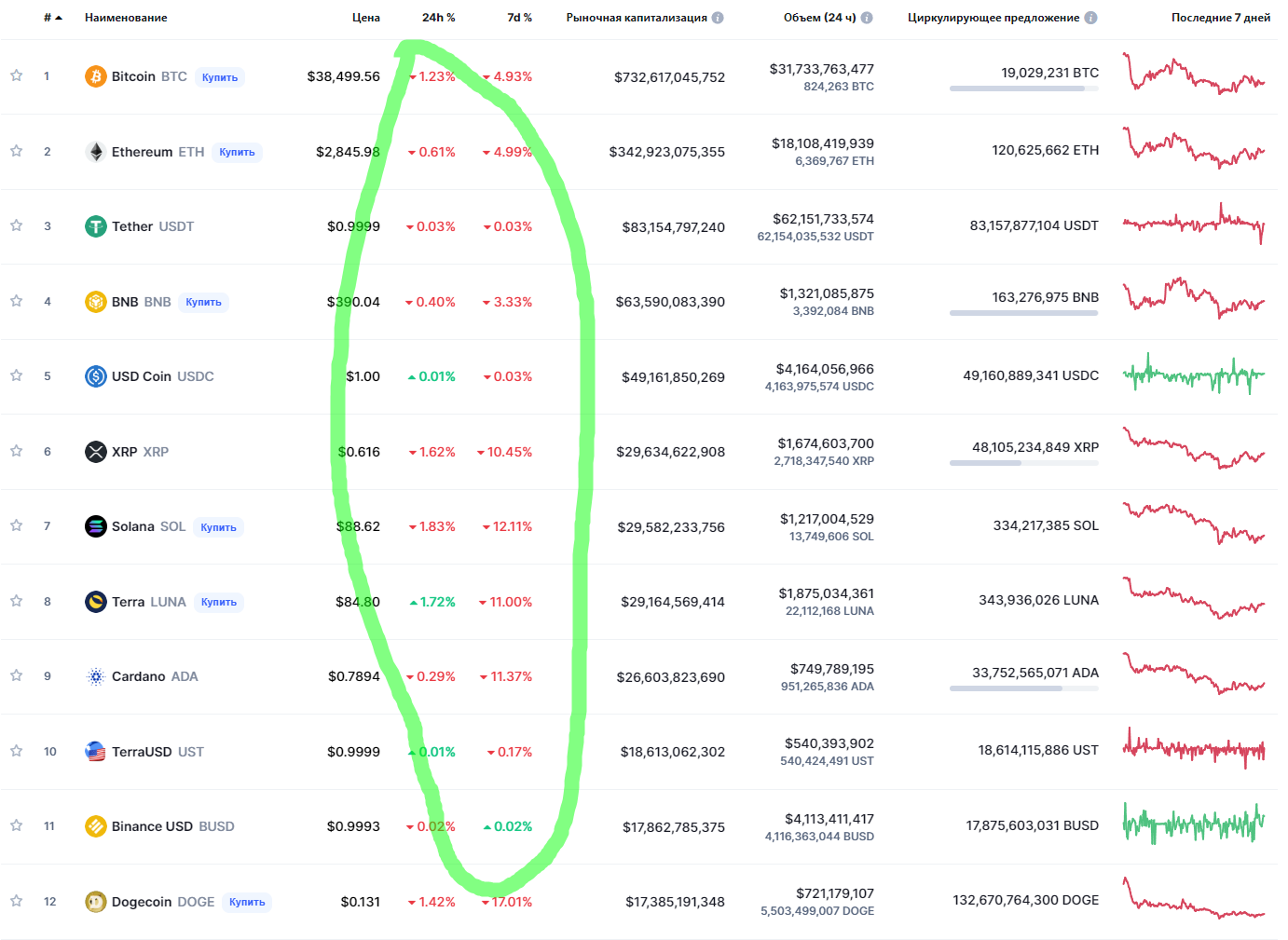The image size is (1288, 940).
Task: Toggle the watchlist star for Terra
Action: (16, 601)
